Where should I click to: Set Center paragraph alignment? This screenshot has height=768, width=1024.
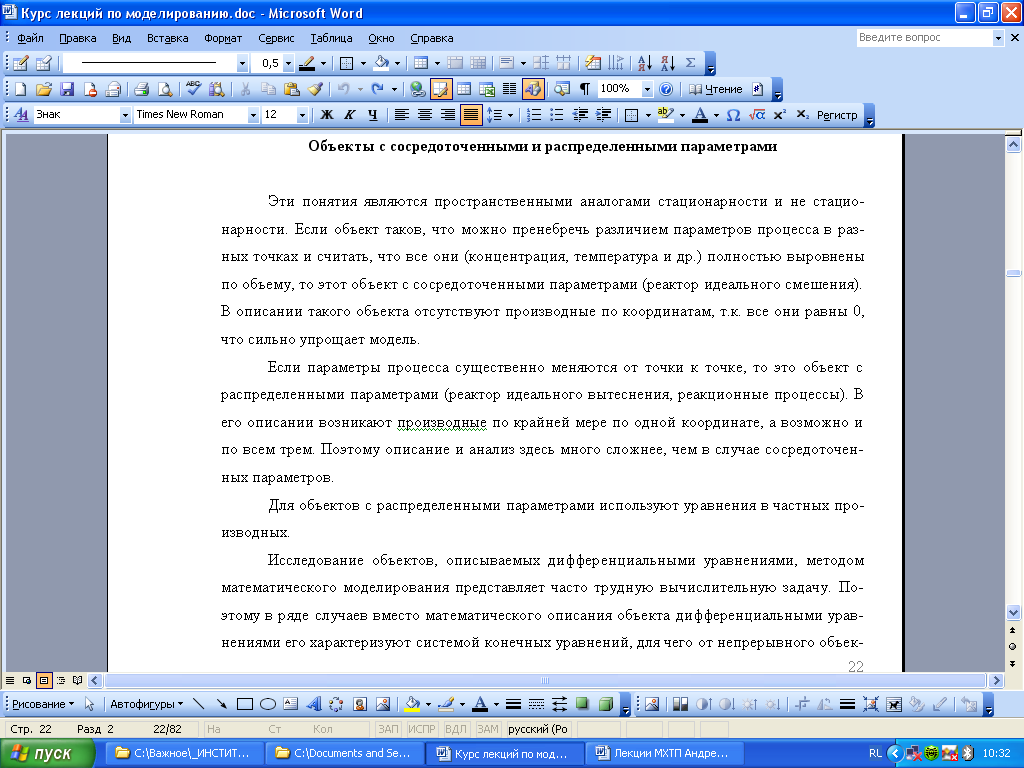[424, 115]
